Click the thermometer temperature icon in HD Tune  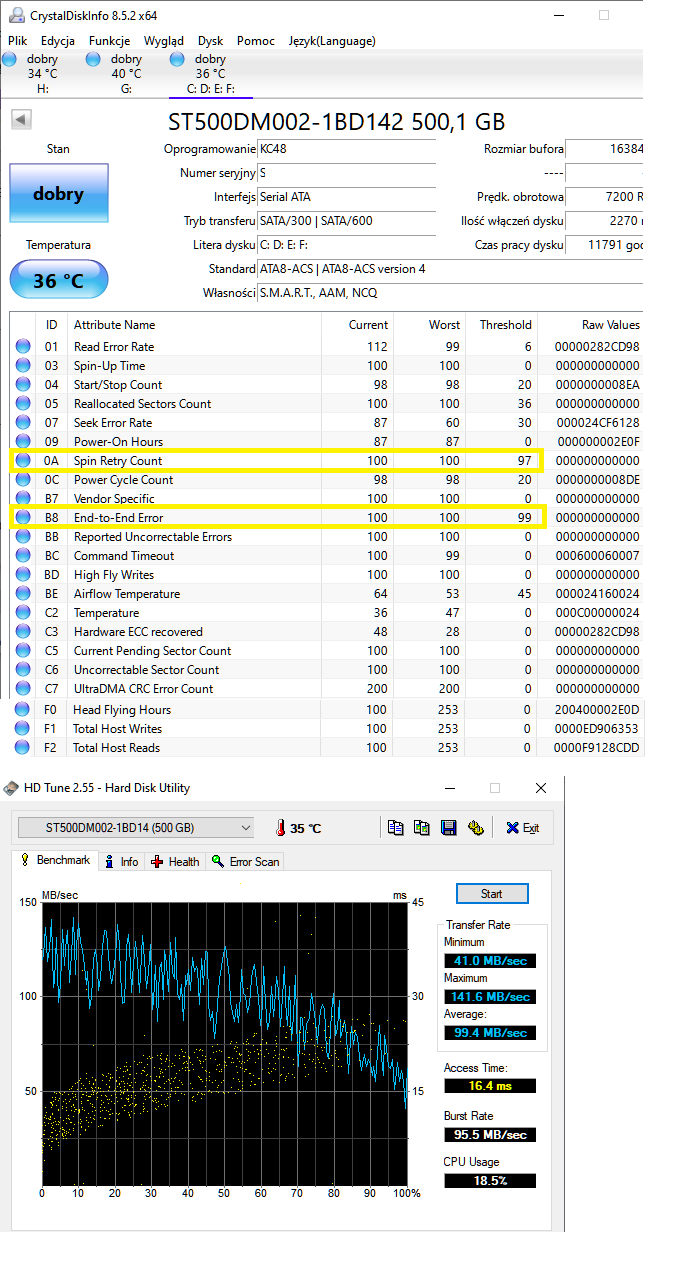click(x=282, y=828)
